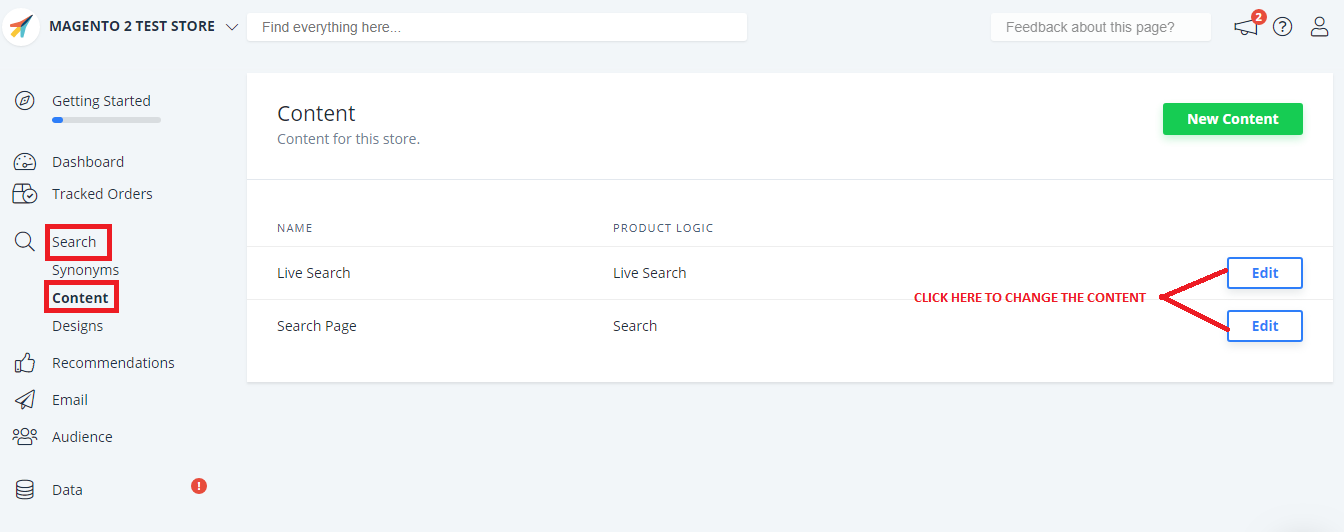This screenshot has width=1344, height=532.
Task: Click the Data database icon
Action: click(x=25, y=490)
